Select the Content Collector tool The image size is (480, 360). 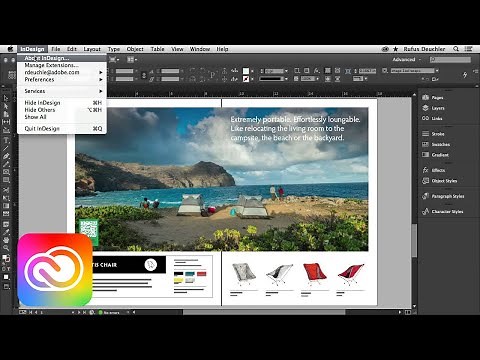point(6,130)
